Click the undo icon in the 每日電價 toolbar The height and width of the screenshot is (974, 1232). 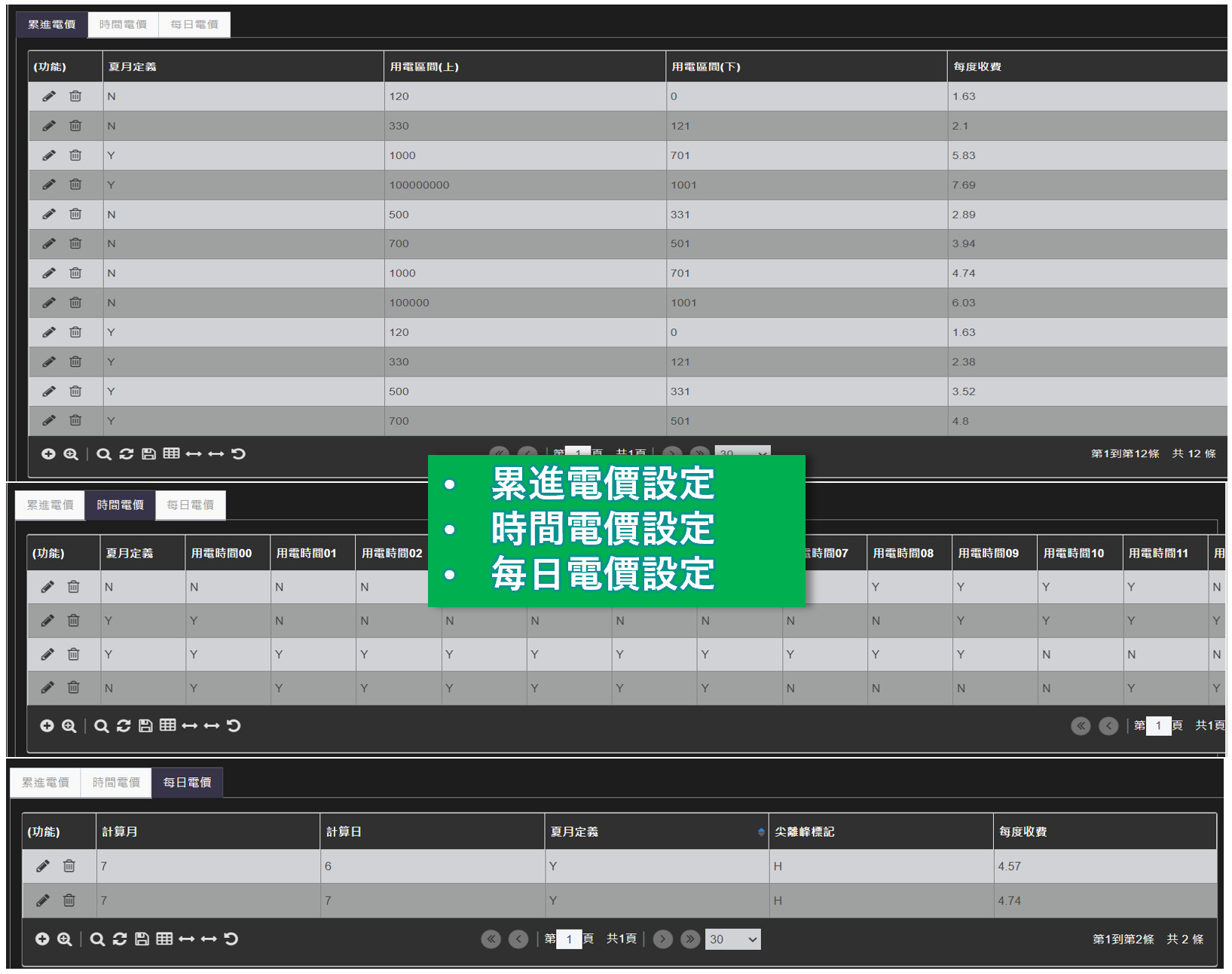click(231, 939)
